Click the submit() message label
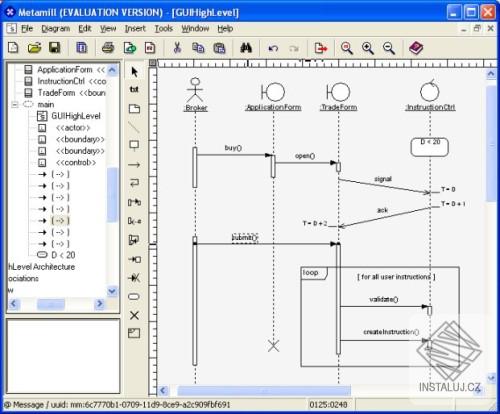500x414 pixels. (245, 237)
